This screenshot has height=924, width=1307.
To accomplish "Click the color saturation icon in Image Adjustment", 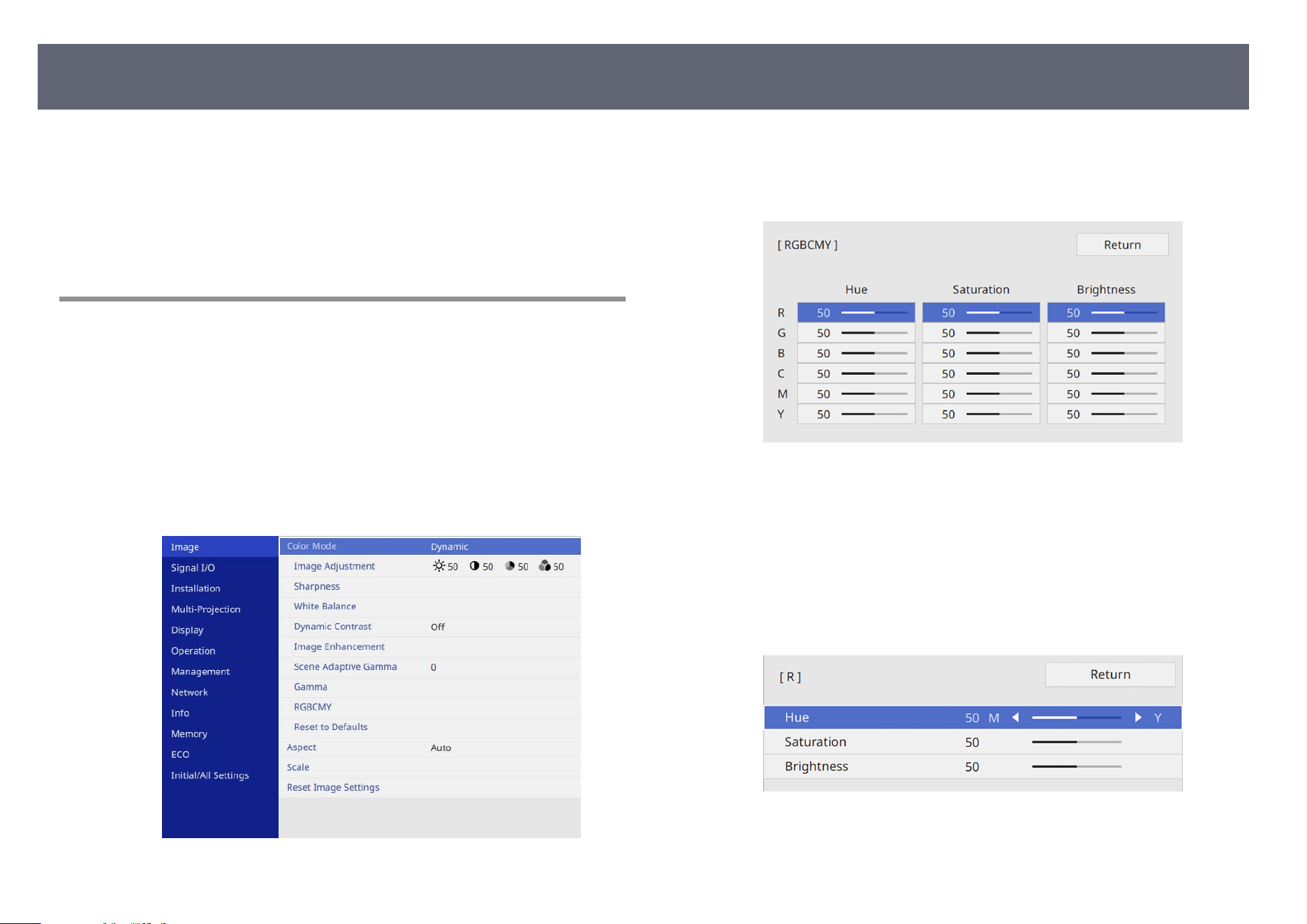I will coord(510,566).
